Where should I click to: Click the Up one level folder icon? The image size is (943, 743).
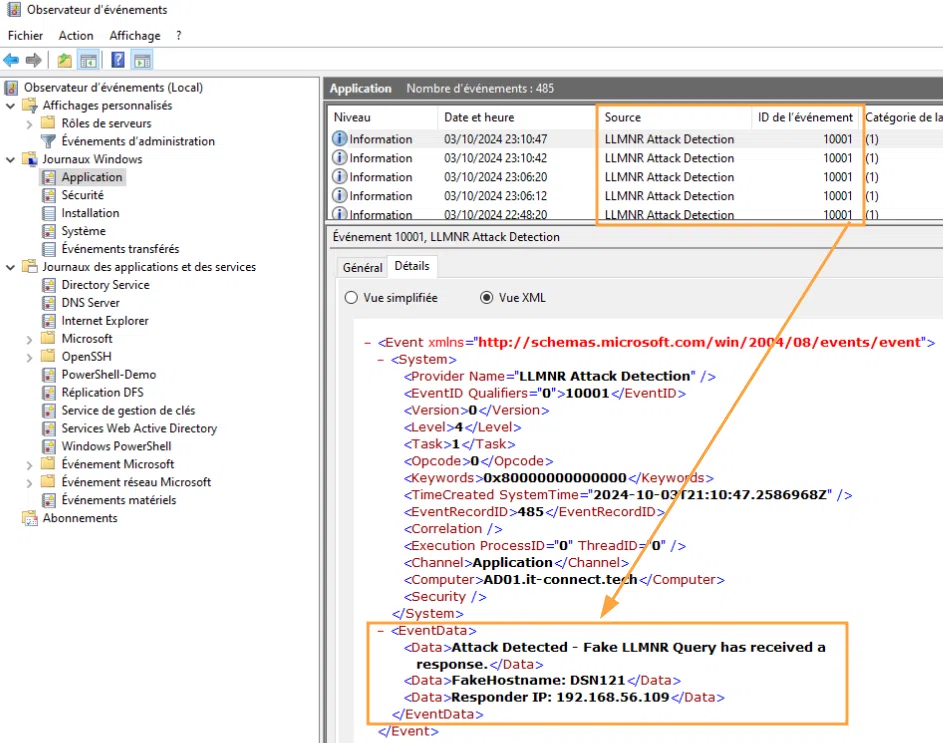coord(65,60)
